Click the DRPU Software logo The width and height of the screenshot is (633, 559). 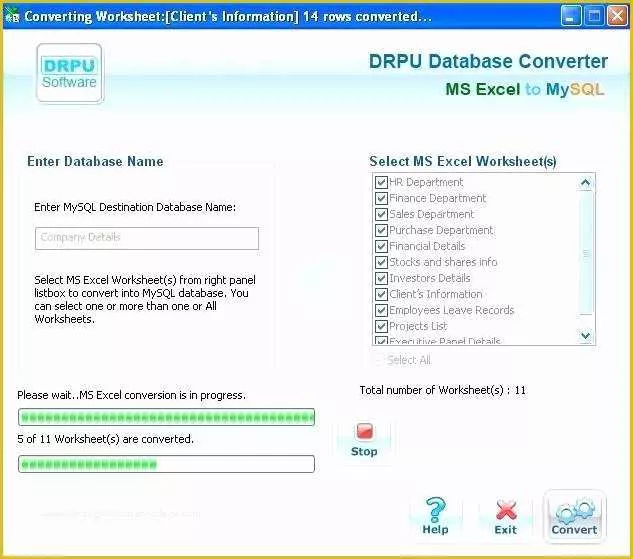[x=69, y=73]
